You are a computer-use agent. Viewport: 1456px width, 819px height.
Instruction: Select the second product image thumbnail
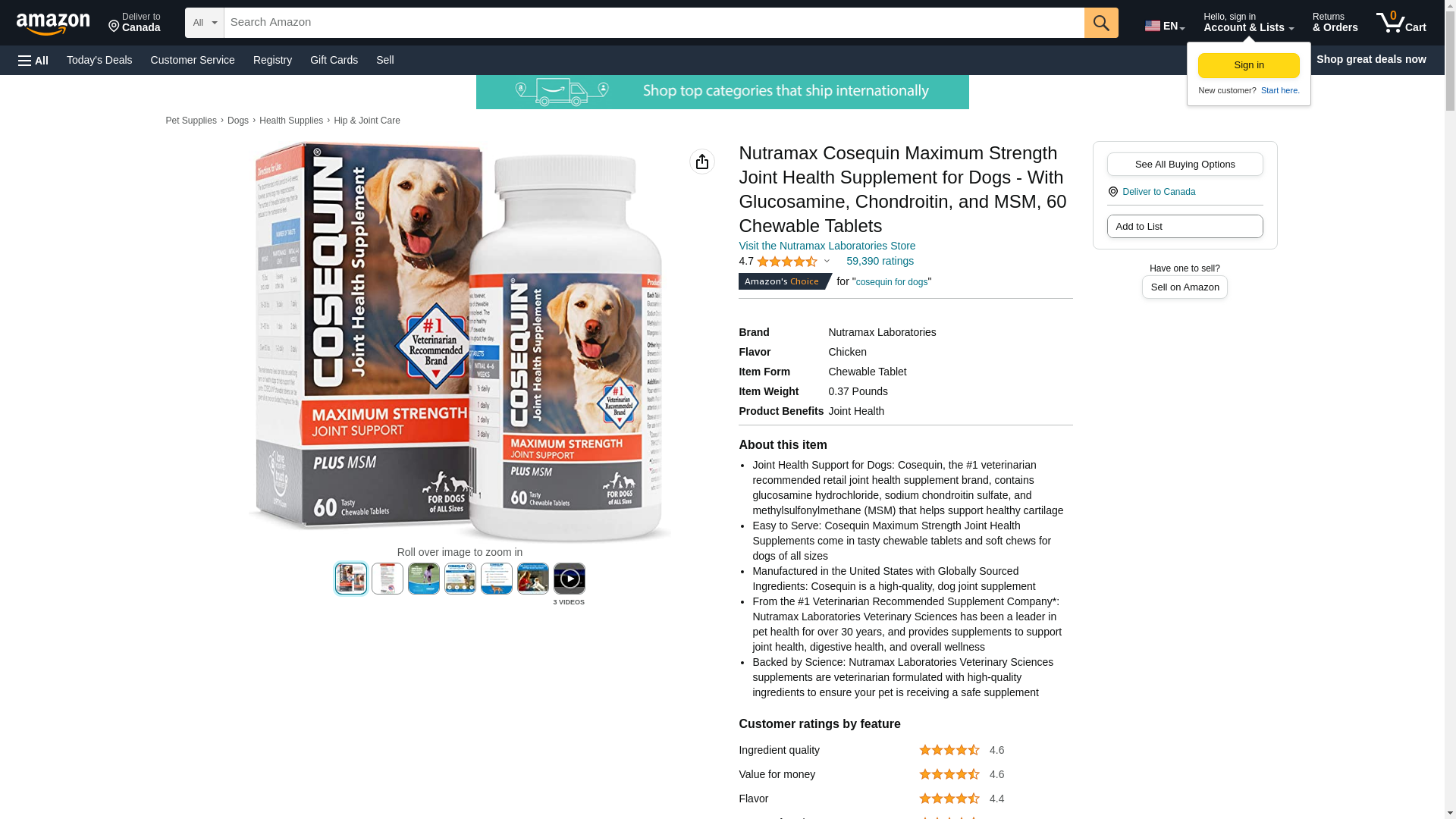click(388, 579)
